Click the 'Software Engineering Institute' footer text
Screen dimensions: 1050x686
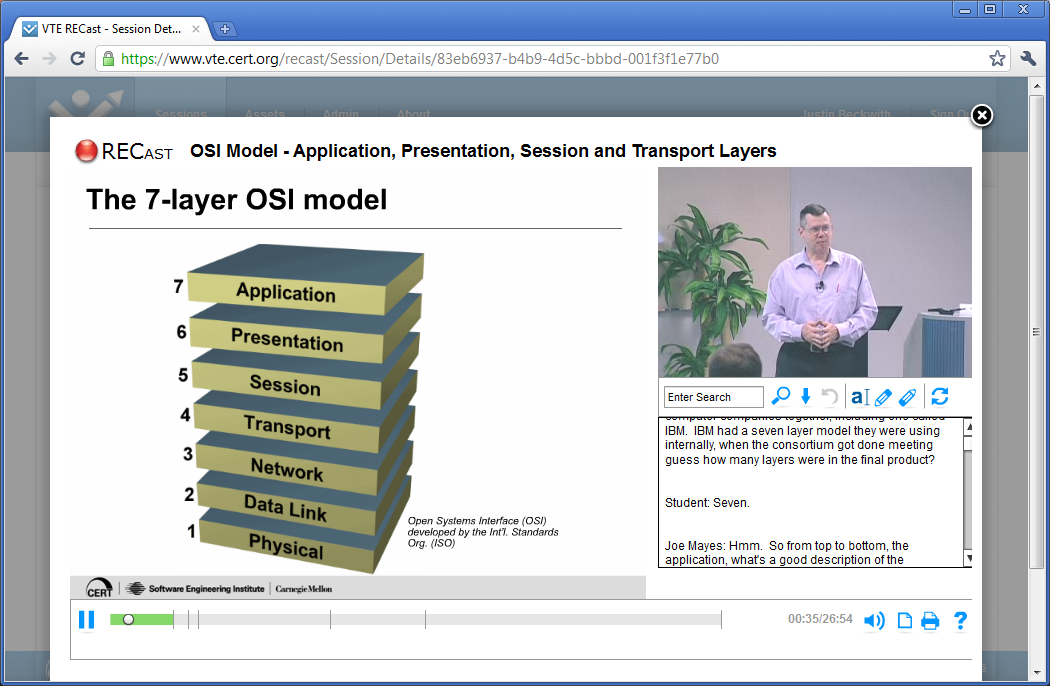206,589
